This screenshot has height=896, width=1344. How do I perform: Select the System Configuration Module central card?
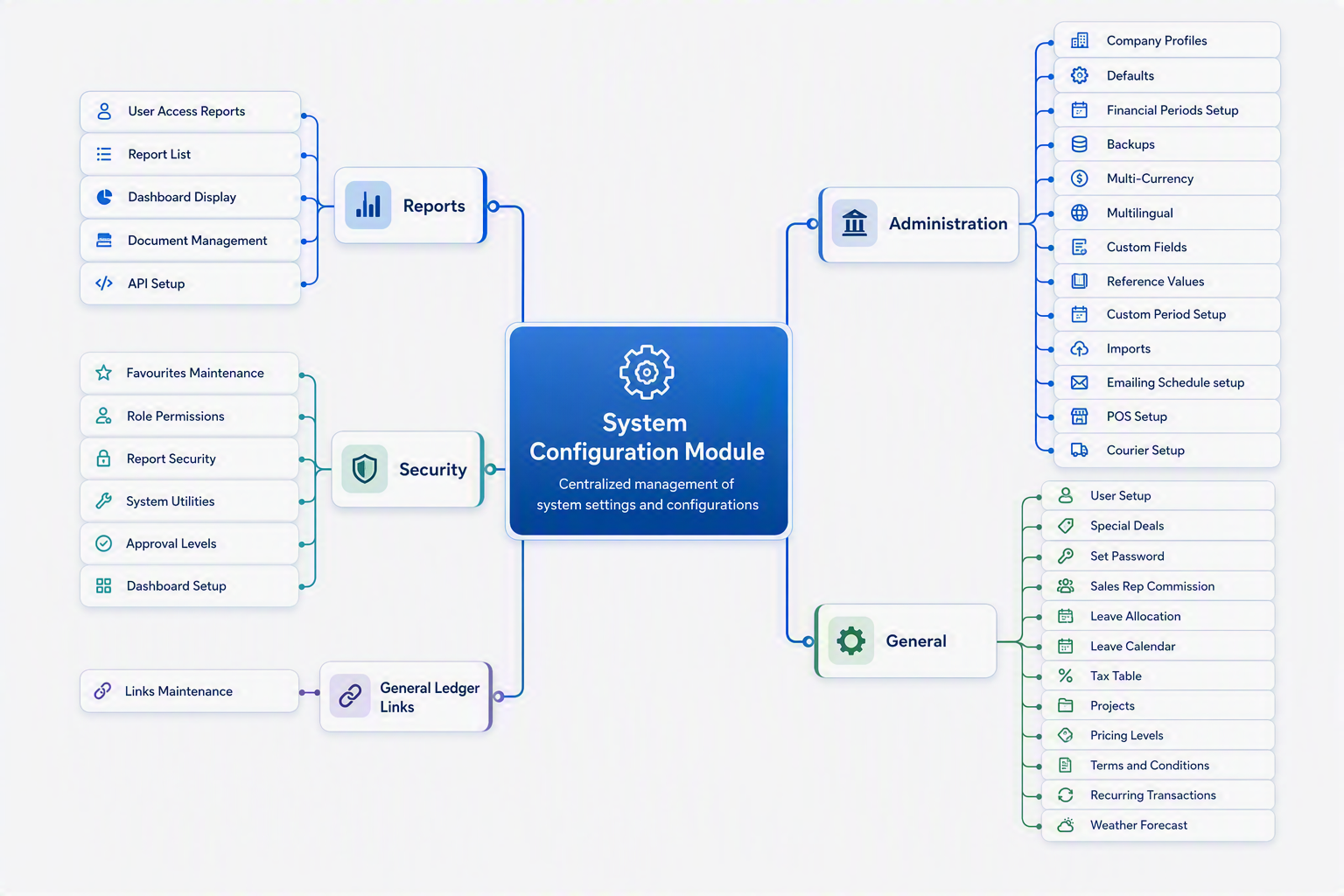tap(648, 430)
